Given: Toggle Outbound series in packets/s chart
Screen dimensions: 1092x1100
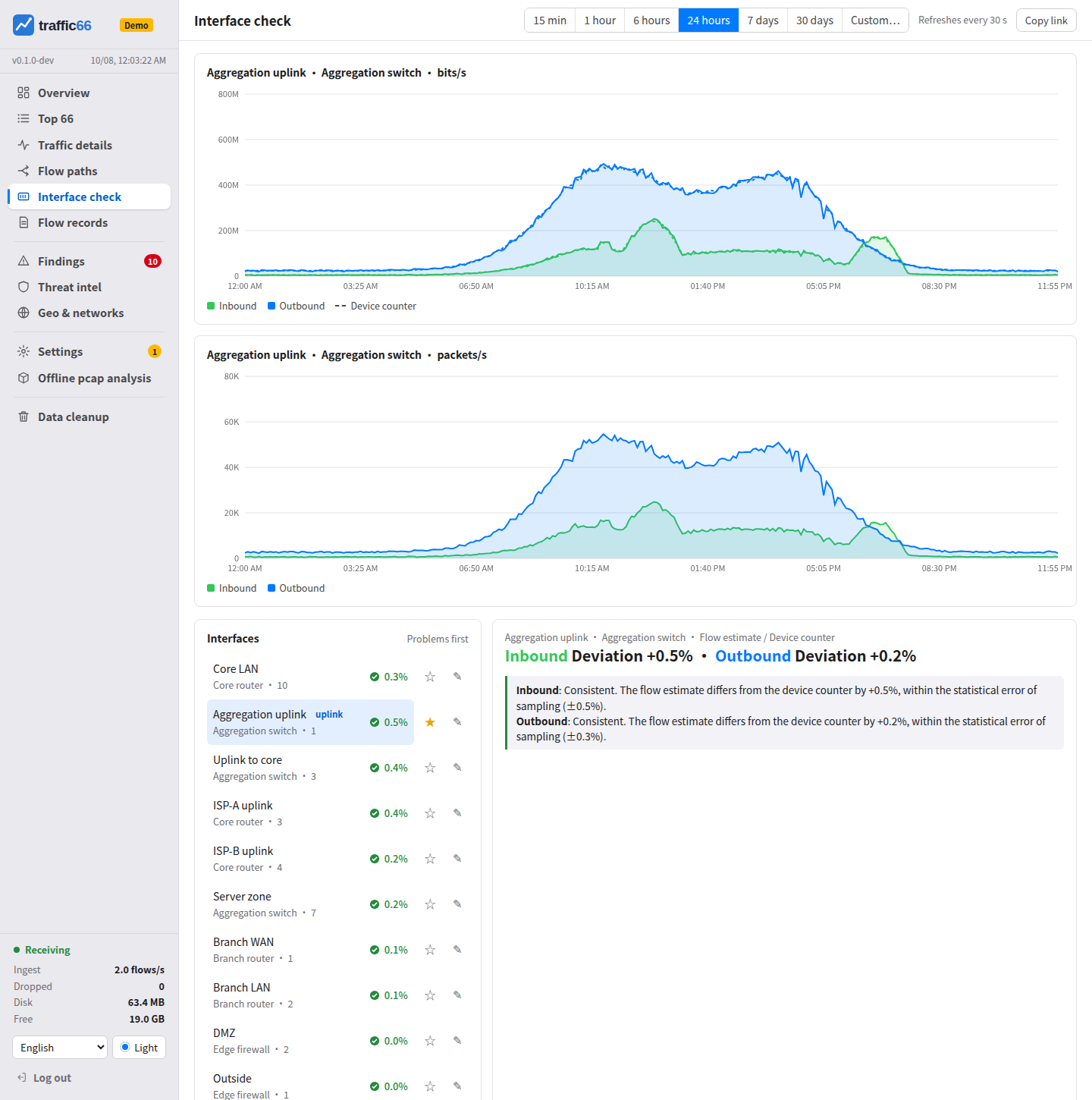Looking at the screenshot, I should [x=296, y=588].
